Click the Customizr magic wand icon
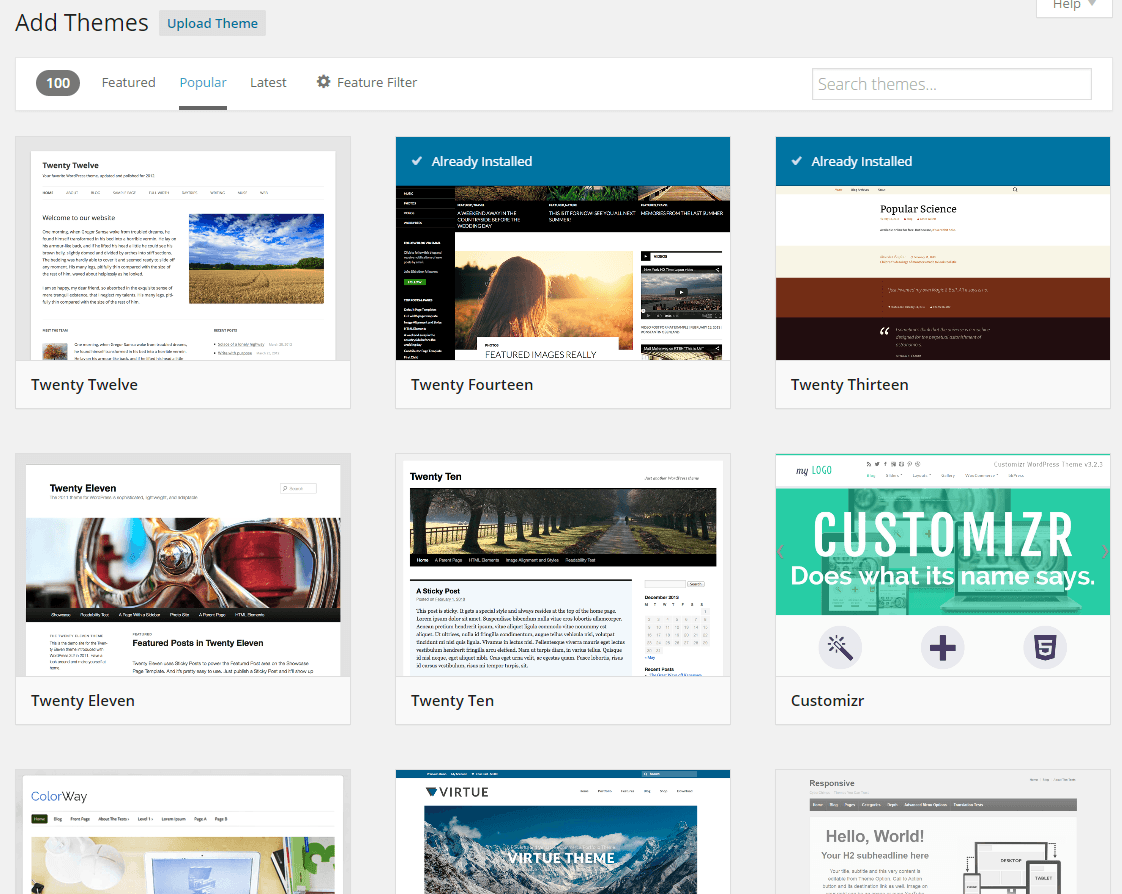1122x894 pixels. 840,647
